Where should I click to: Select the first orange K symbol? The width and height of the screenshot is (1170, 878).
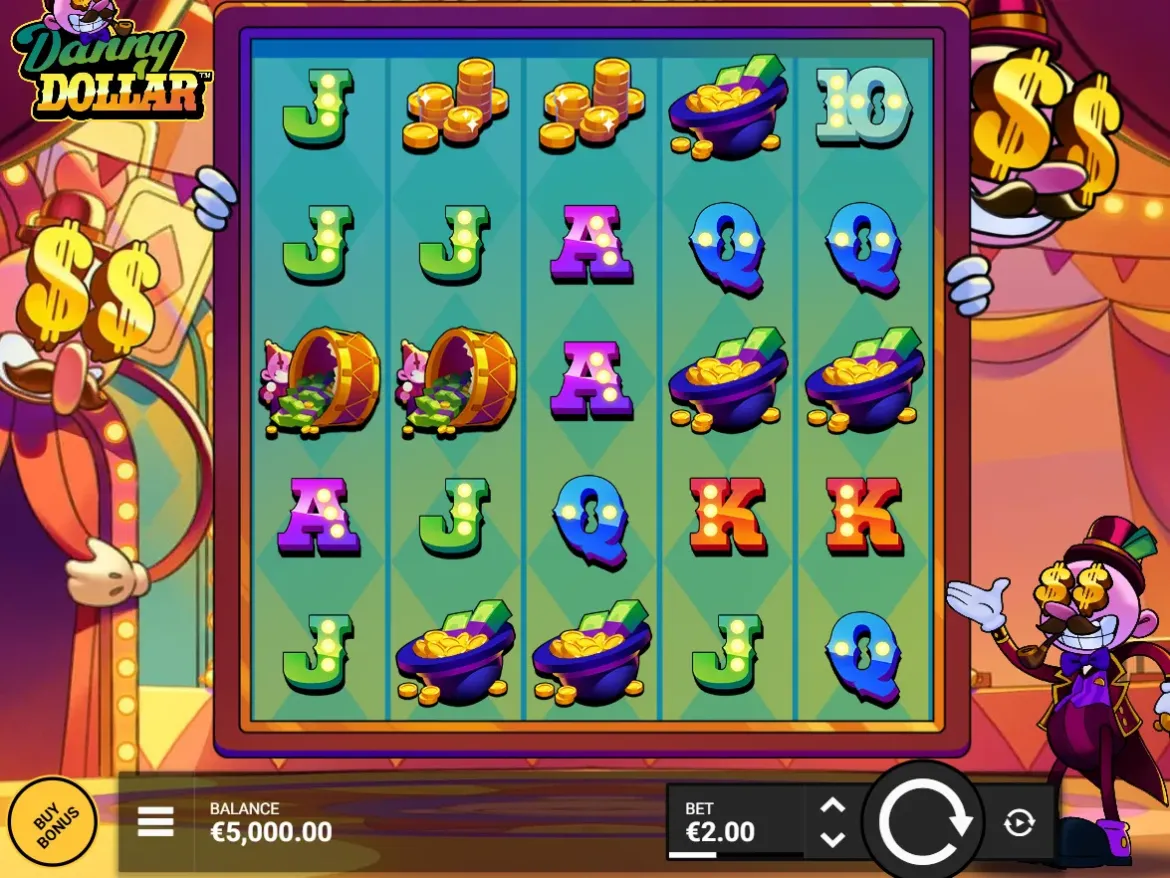pos(728,516)
